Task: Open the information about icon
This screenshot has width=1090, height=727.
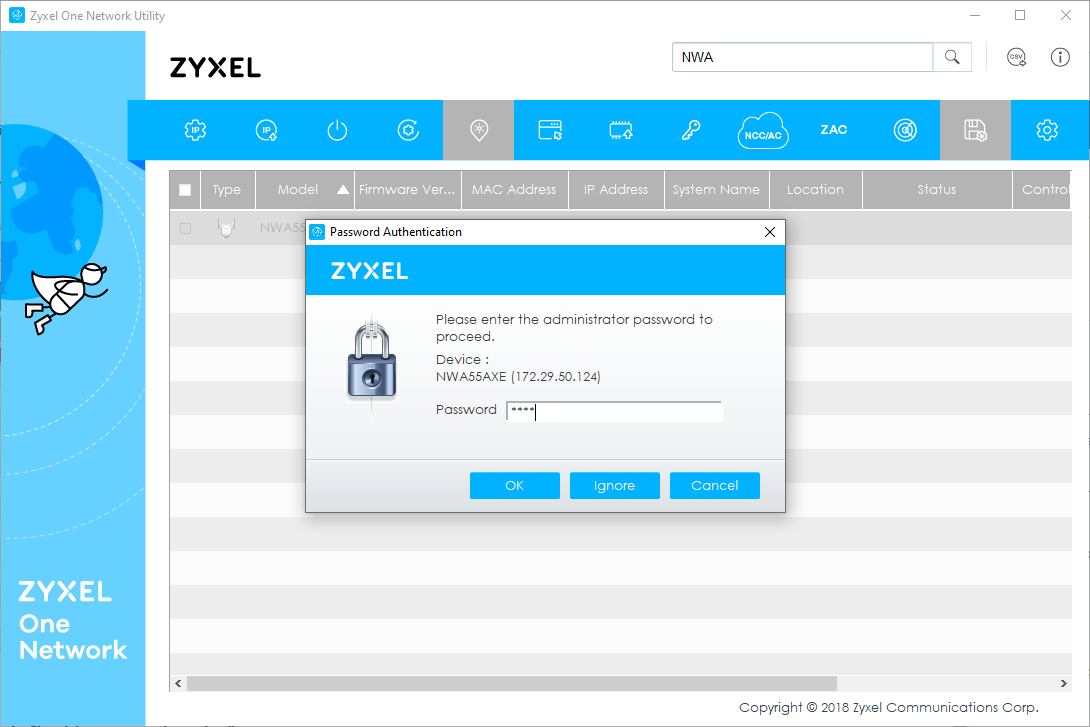Action: coord(1060,57)
